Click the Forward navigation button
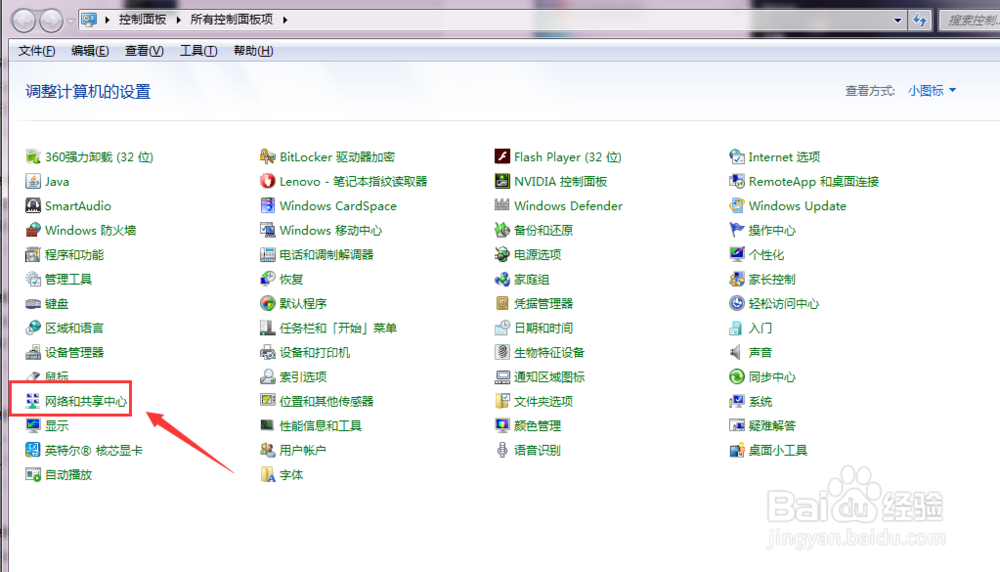Image resolution: width=1000 pixels, height=572 pixels. [51, 20]
